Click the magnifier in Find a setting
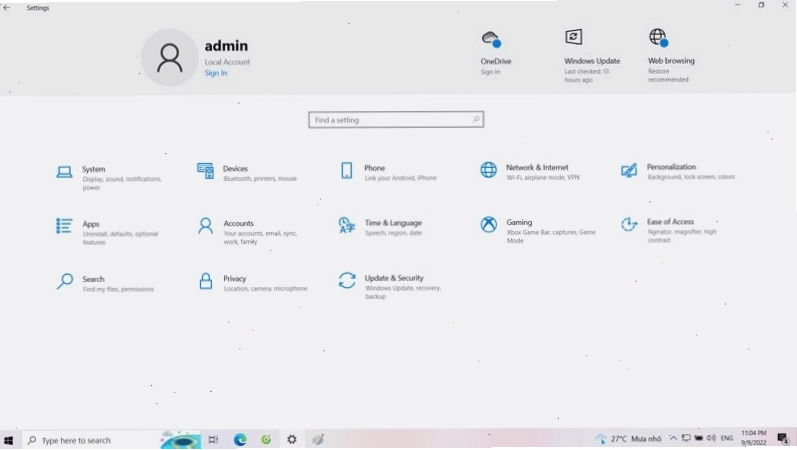Image resolution: width=797 pixels, height=450 pixels. [476, 119]
